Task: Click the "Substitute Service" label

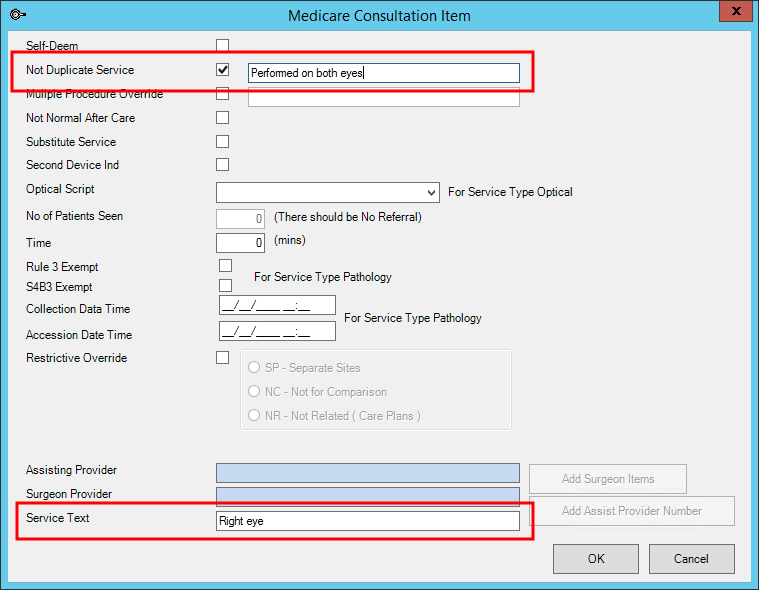Action: (x=71, y=142)
